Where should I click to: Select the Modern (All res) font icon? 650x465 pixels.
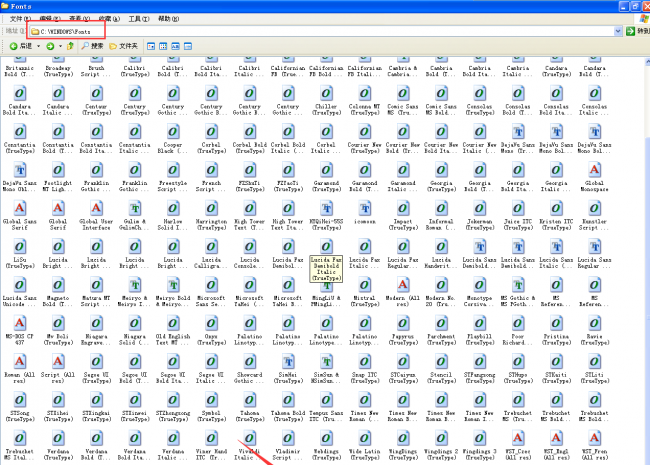pos(403,285)
